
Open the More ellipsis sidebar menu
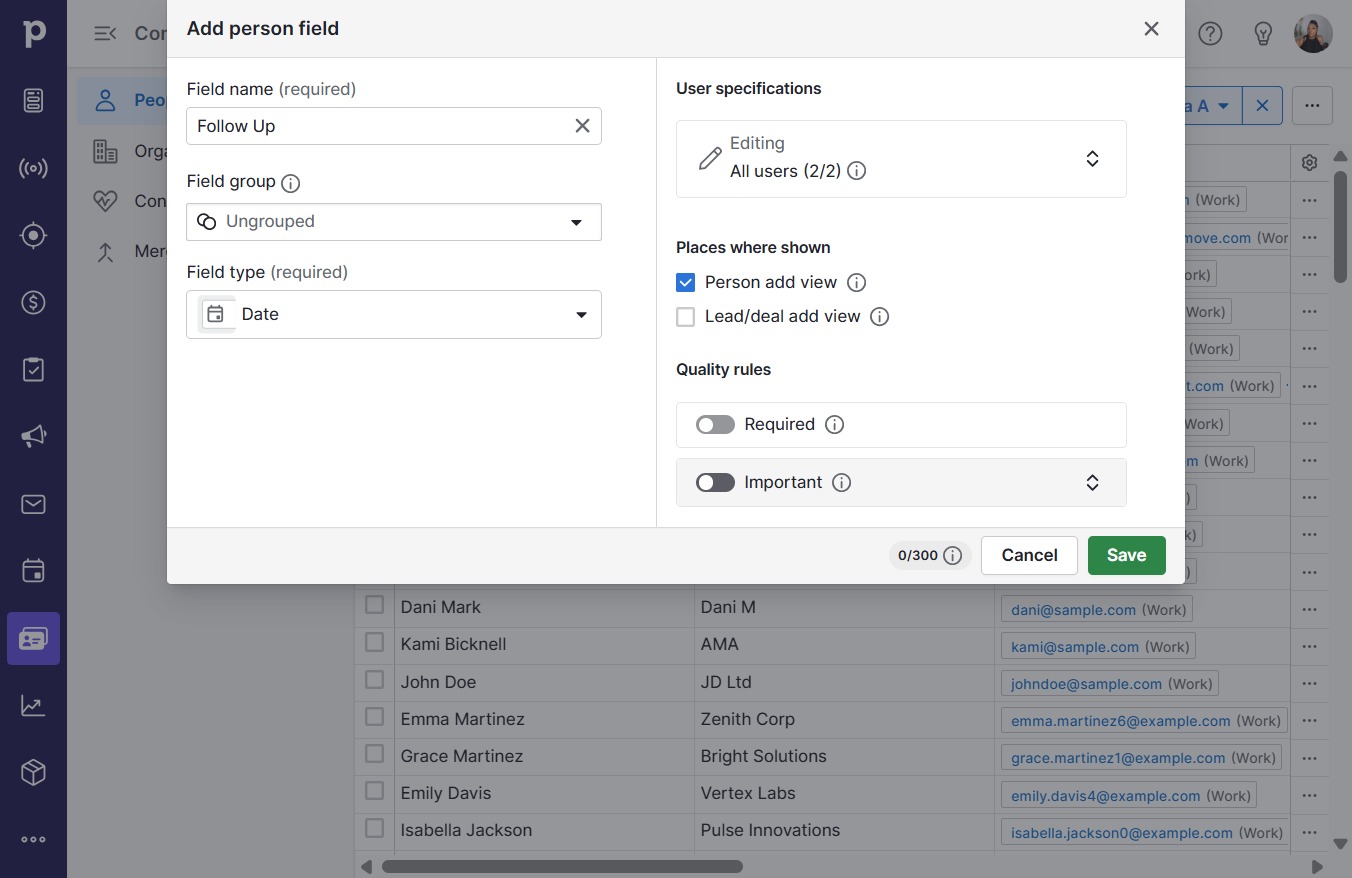(33, 839)
